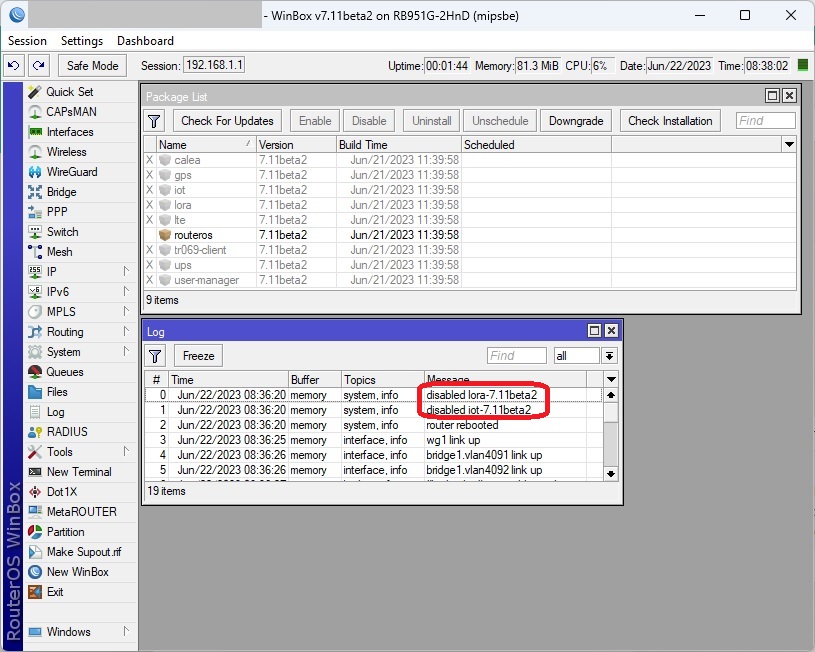Close the Log sub-window
The image size is (815, 652).
611,331
